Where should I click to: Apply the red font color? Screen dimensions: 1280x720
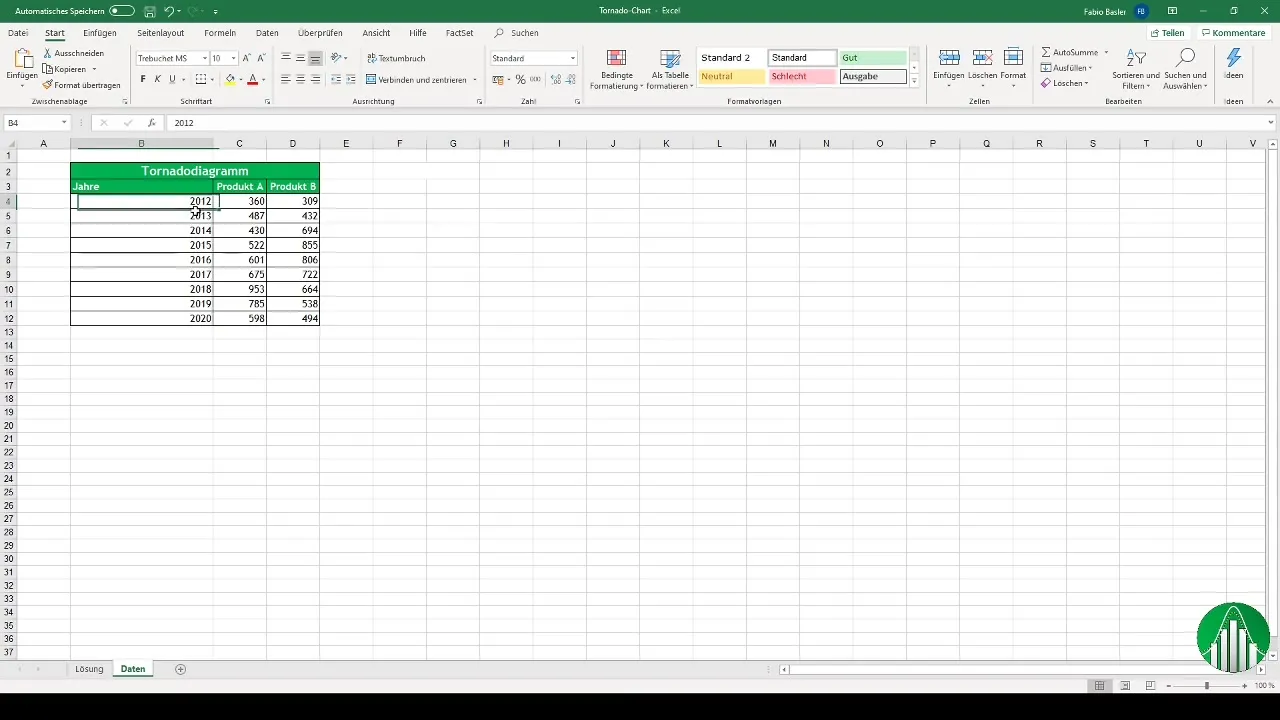point(253,79)
